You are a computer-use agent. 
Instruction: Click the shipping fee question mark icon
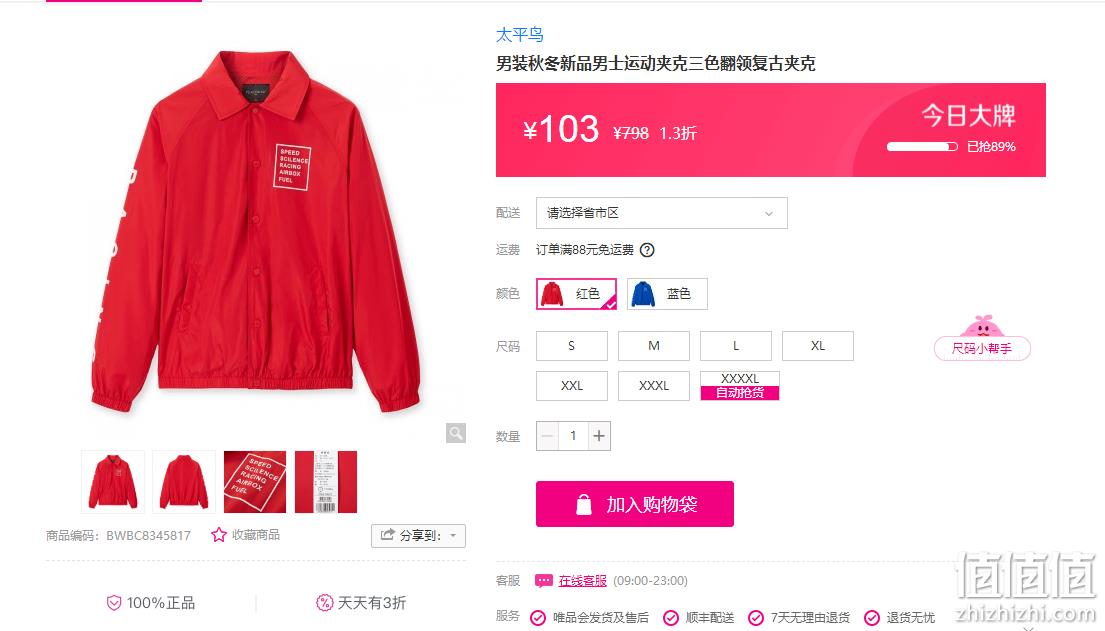(647, 250)
